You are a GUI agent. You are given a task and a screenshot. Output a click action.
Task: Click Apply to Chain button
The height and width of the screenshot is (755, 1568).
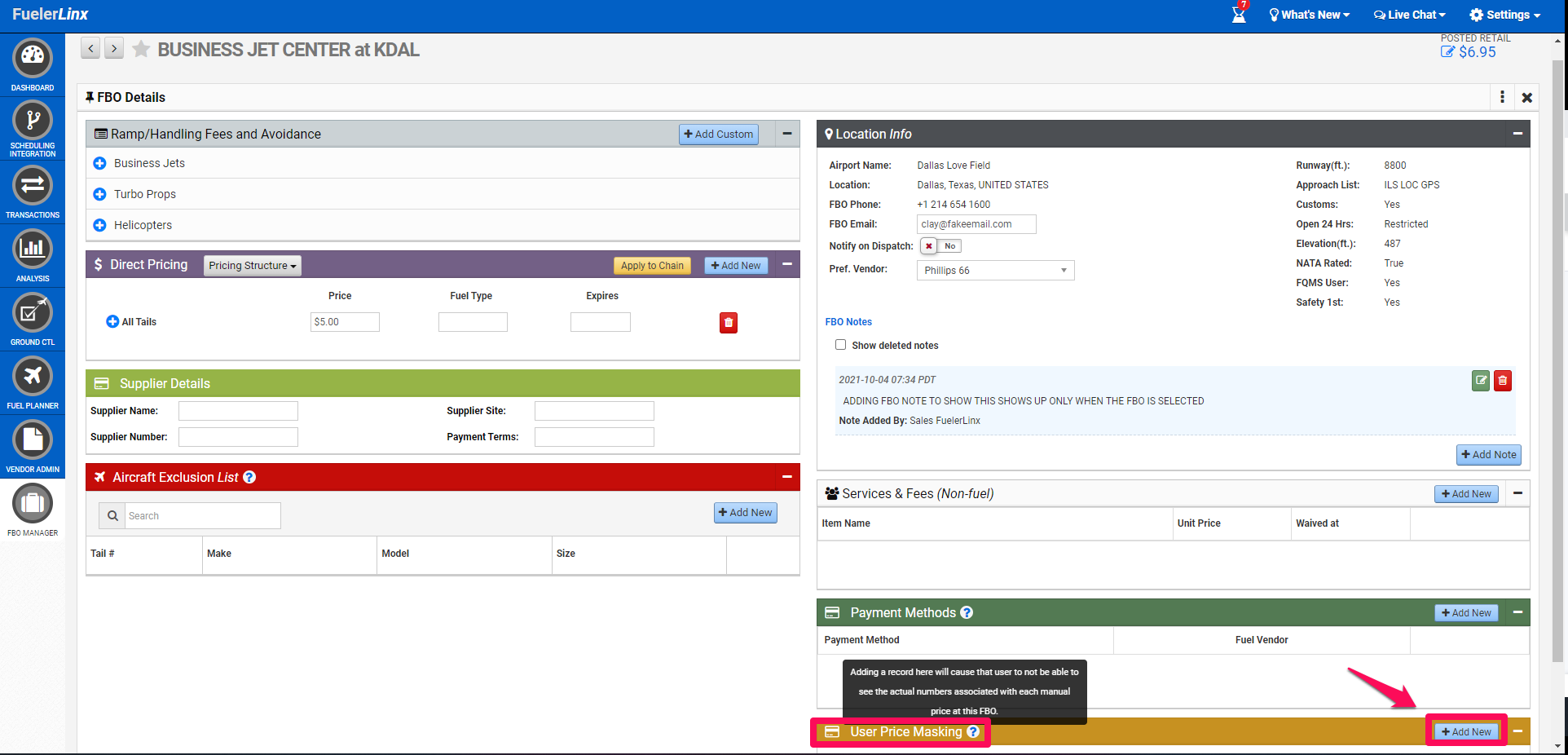(652, 266)
